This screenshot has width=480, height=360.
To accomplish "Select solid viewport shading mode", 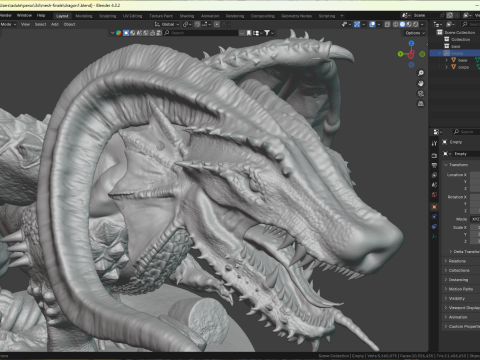I will coord(402,24).
